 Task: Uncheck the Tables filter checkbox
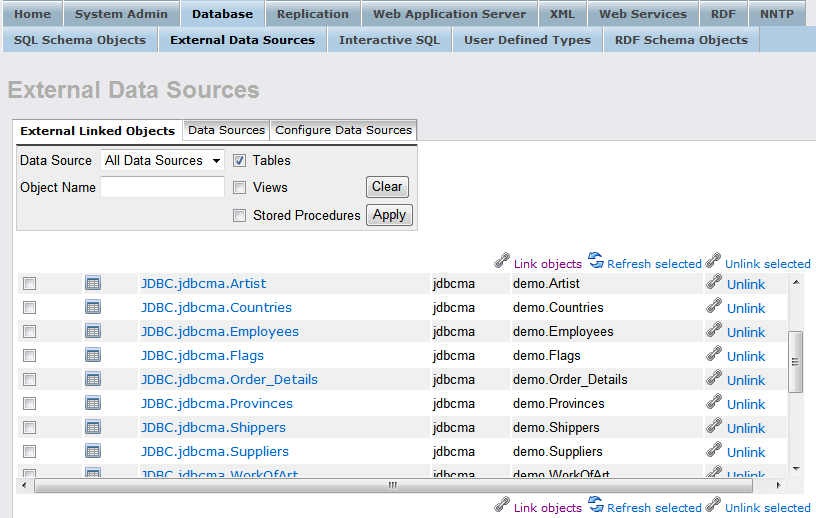coord(240,160)
